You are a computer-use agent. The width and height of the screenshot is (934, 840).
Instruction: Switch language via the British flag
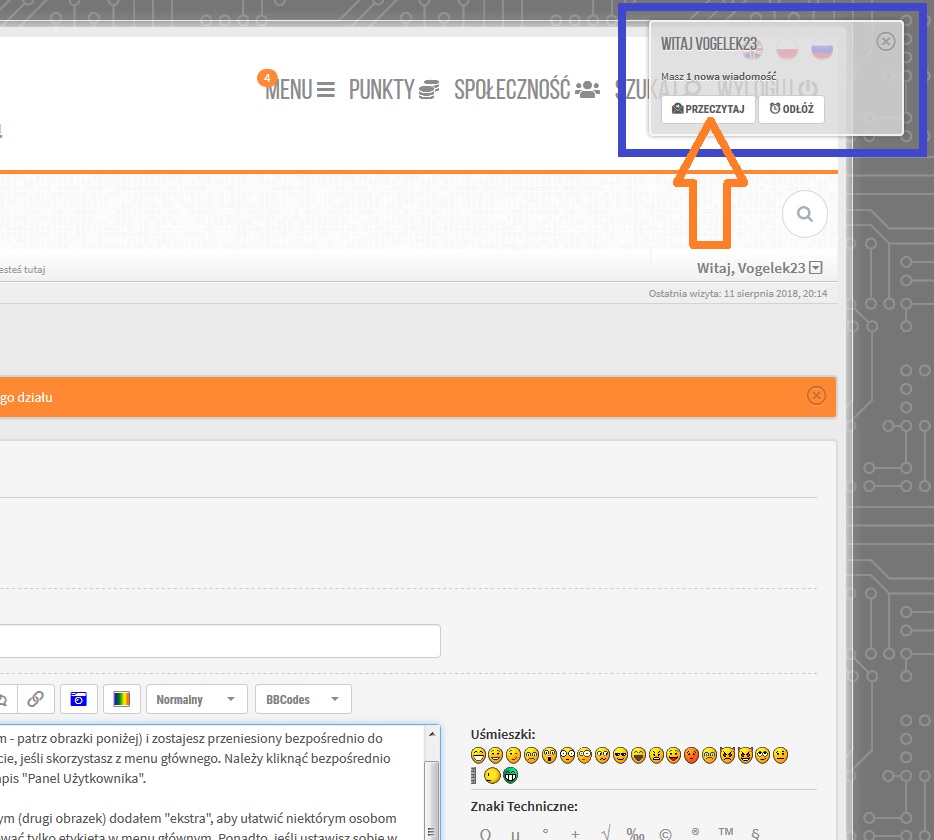pyautogui.click(x=752, y=50)
